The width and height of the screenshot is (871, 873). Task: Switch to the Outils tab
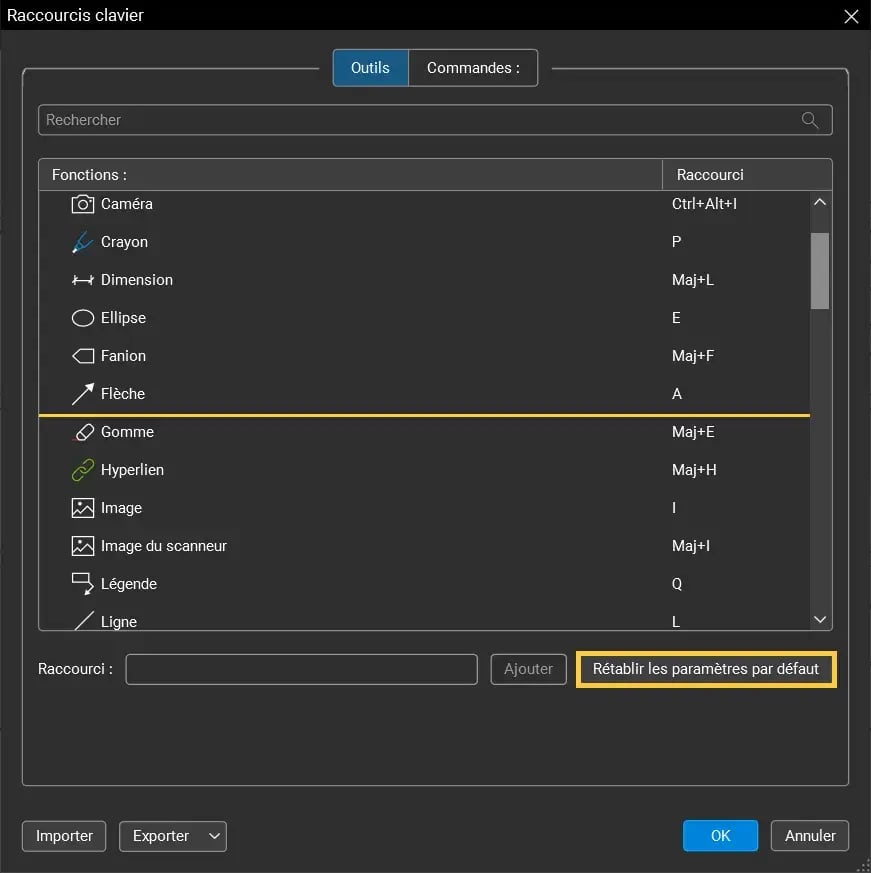[x=370, y=67]
